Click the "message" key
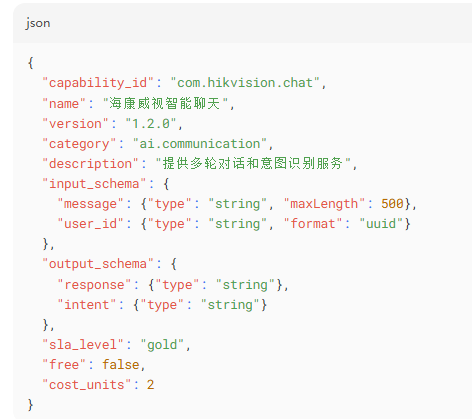Viewport: 472px width, 419px height. [90, 204]
